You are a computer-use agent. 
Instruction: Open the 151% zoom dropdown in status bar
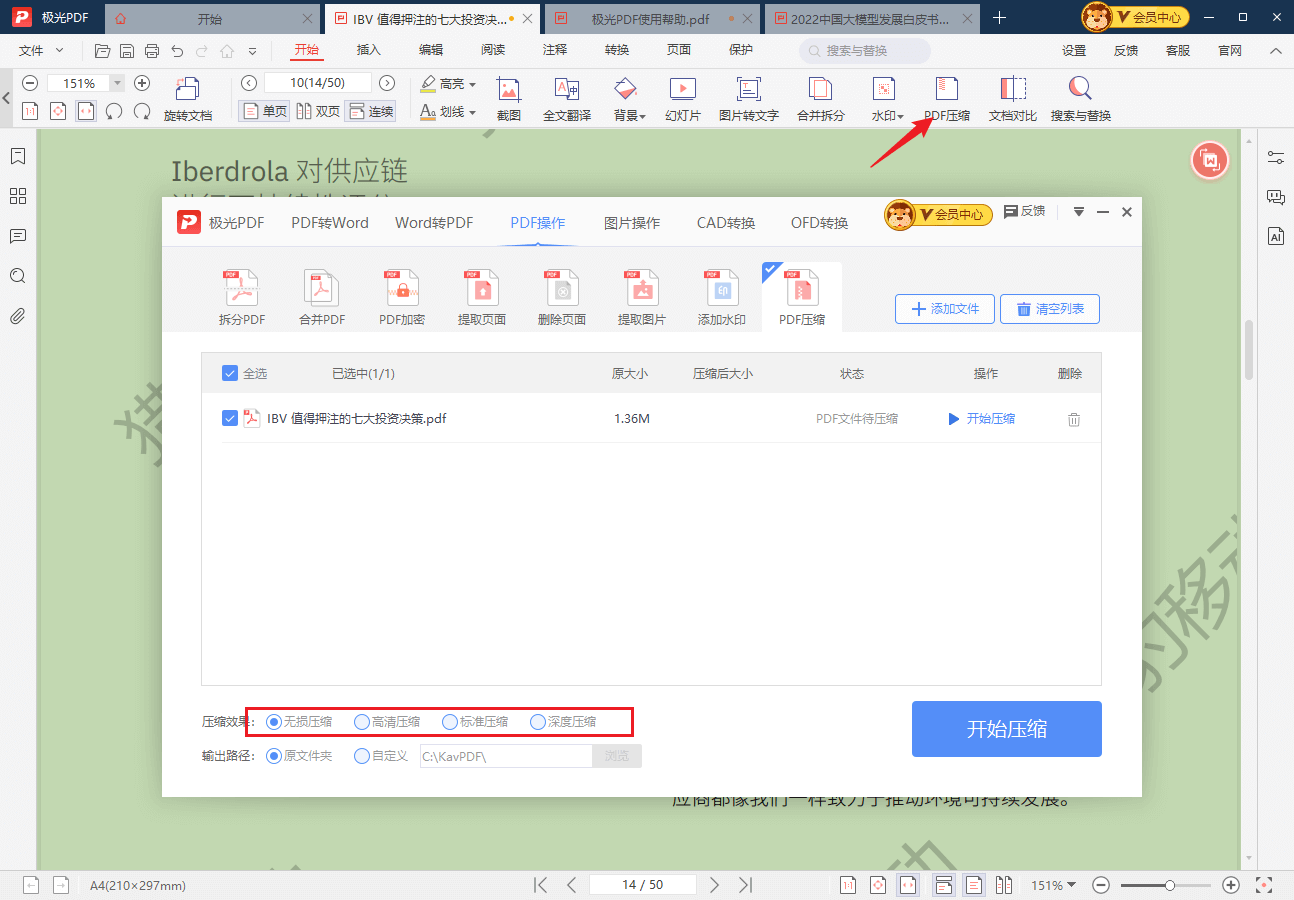point(1072,885)
